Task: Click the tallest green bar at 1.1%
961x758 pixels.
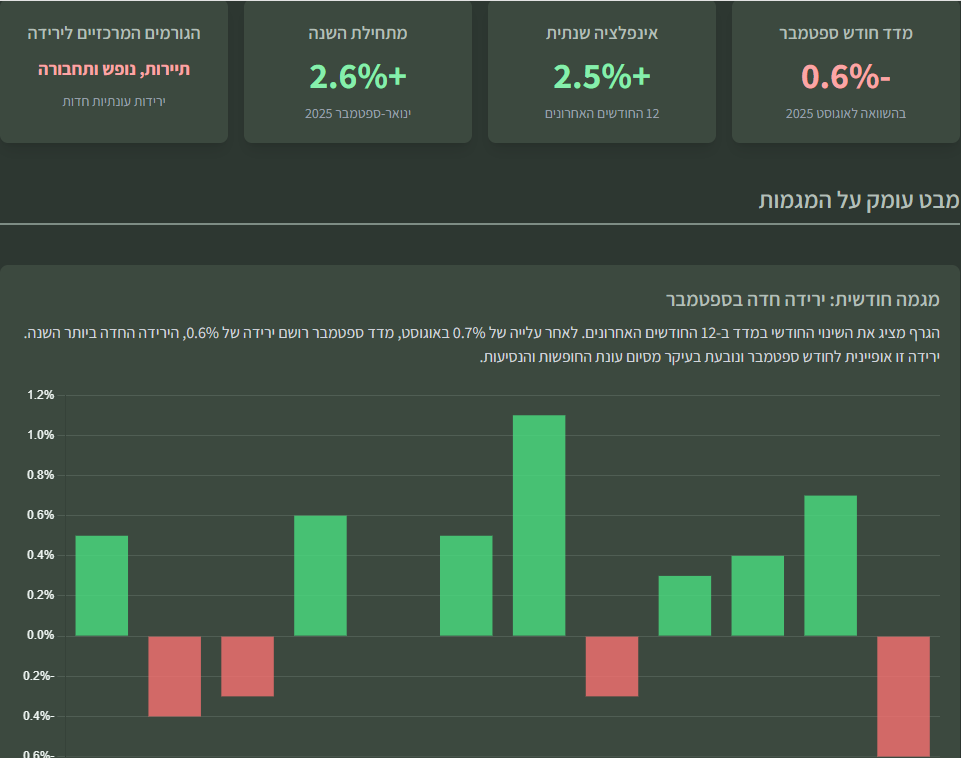Action: click(539, 525)
